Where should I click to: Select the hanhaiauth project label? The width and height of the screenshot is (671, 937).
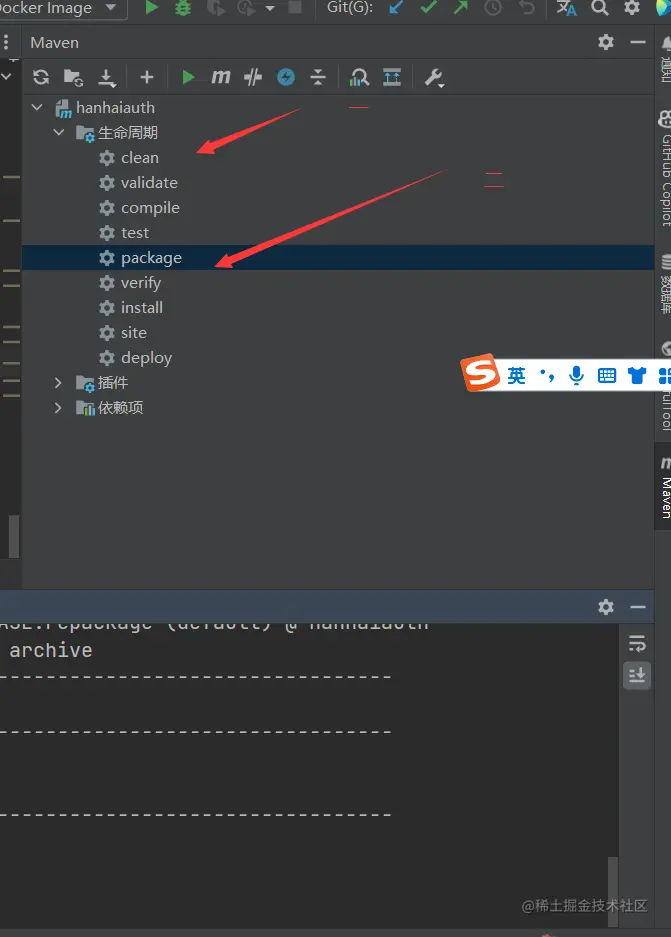[115, 108]
